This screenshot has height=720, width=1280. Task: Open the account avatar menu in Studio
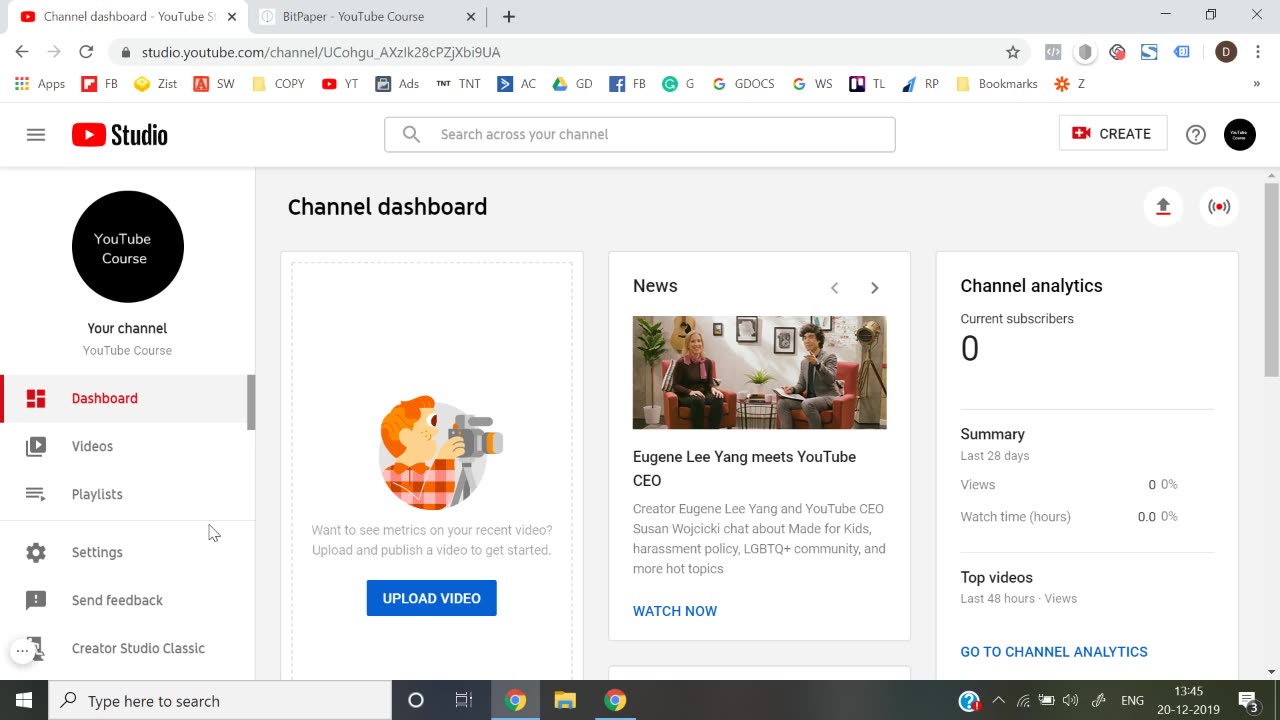tap(1240, 134)
